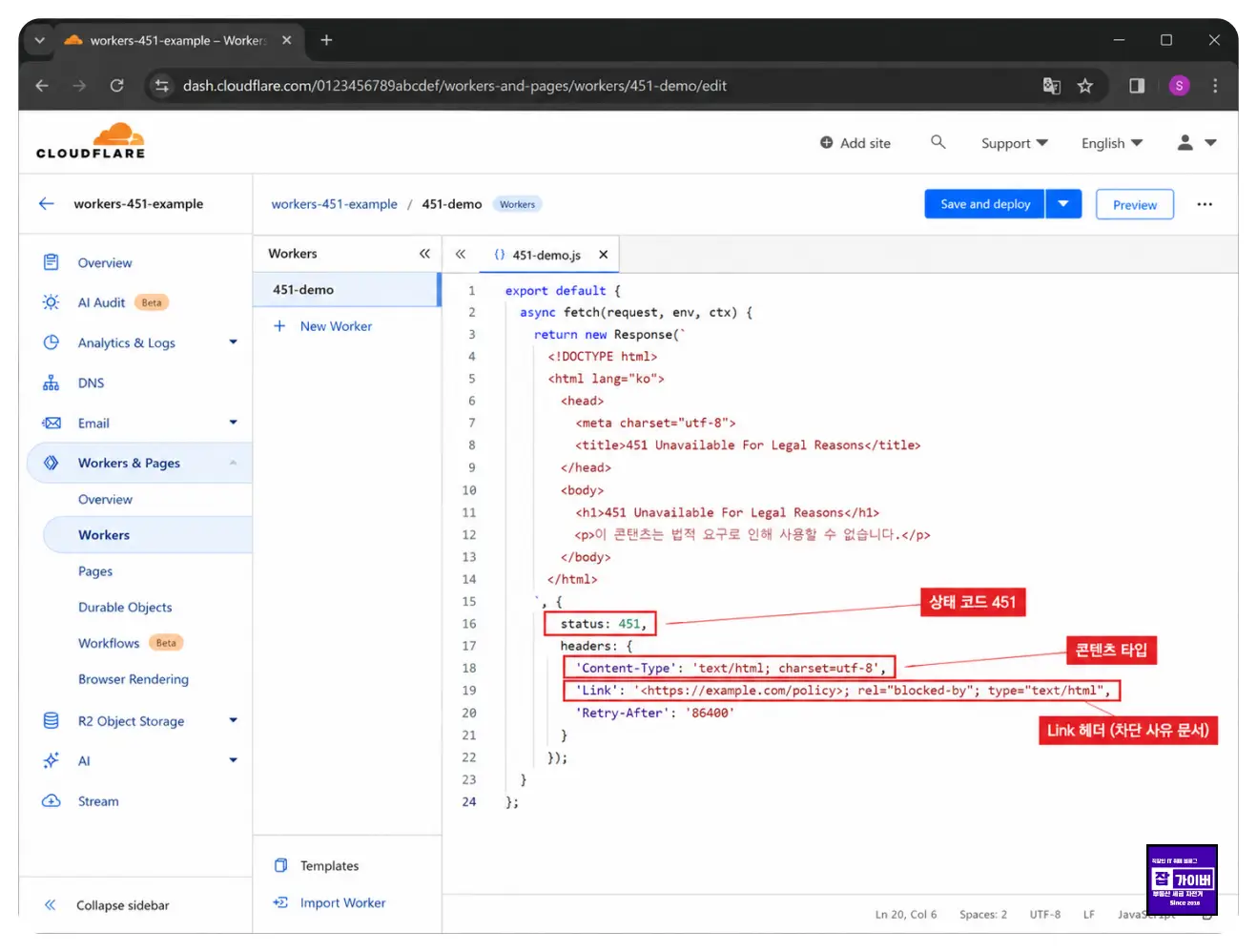Click the site info icon in address bar
This screenshot has height=952, width=1257.
click(x=162, y=86)
